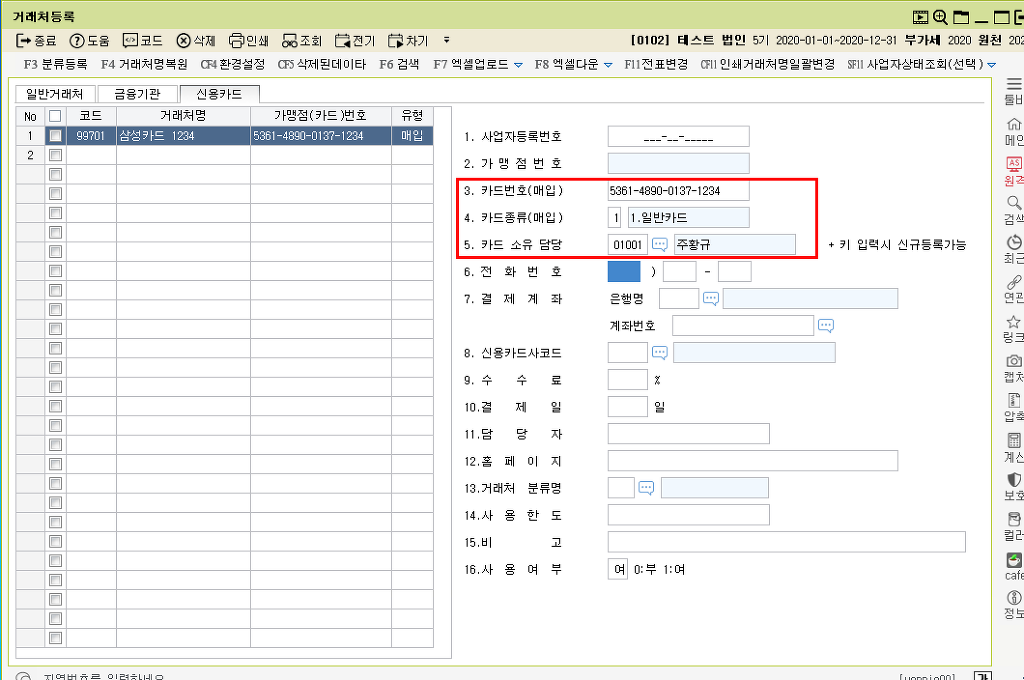Open the sidebar hamburger menu icon
Screen dimensions: 1024x680
1014,84
